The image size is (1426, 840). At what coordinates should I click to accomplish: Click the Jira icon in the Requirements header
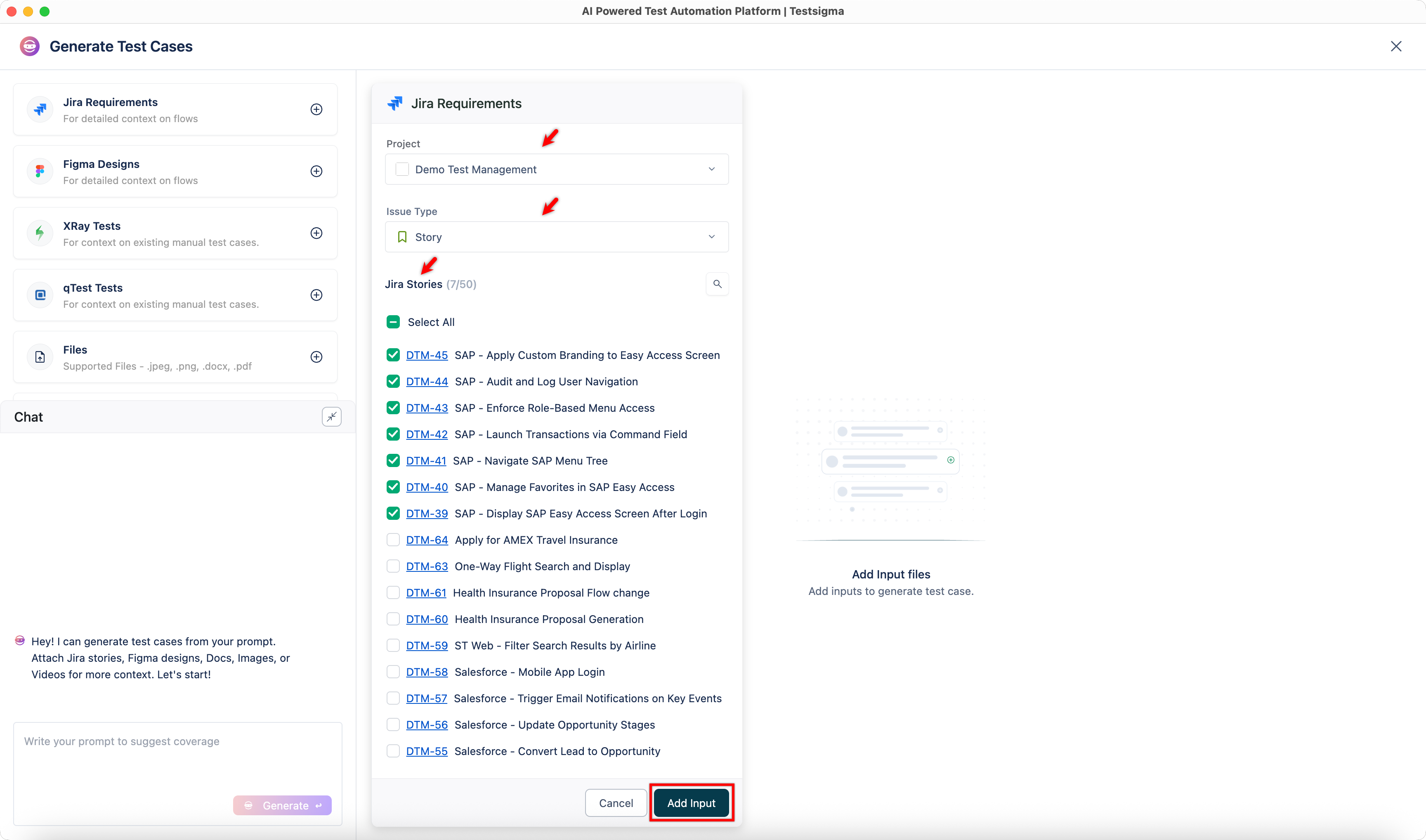tap(394, 103)
